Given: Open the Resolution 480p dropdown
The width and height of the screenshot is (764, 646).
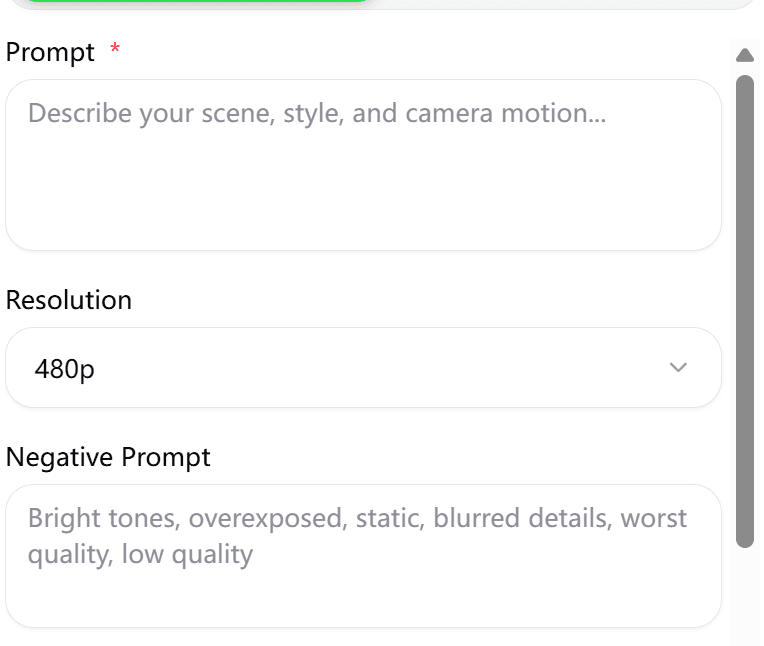Looking at the screenshot, I should click(363, 368).
